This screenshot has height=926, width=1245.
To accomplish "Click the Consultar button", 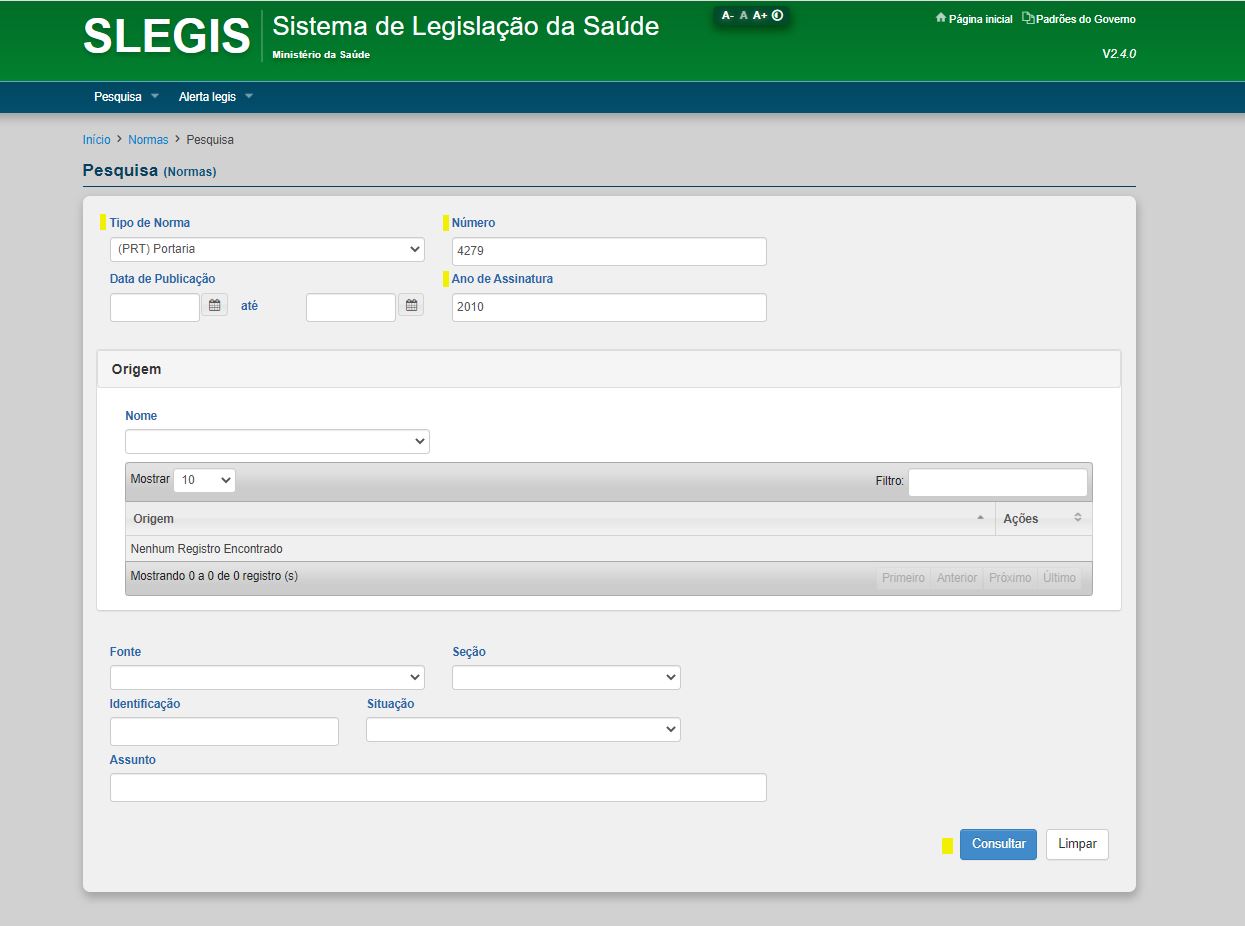I will [998, 844].
